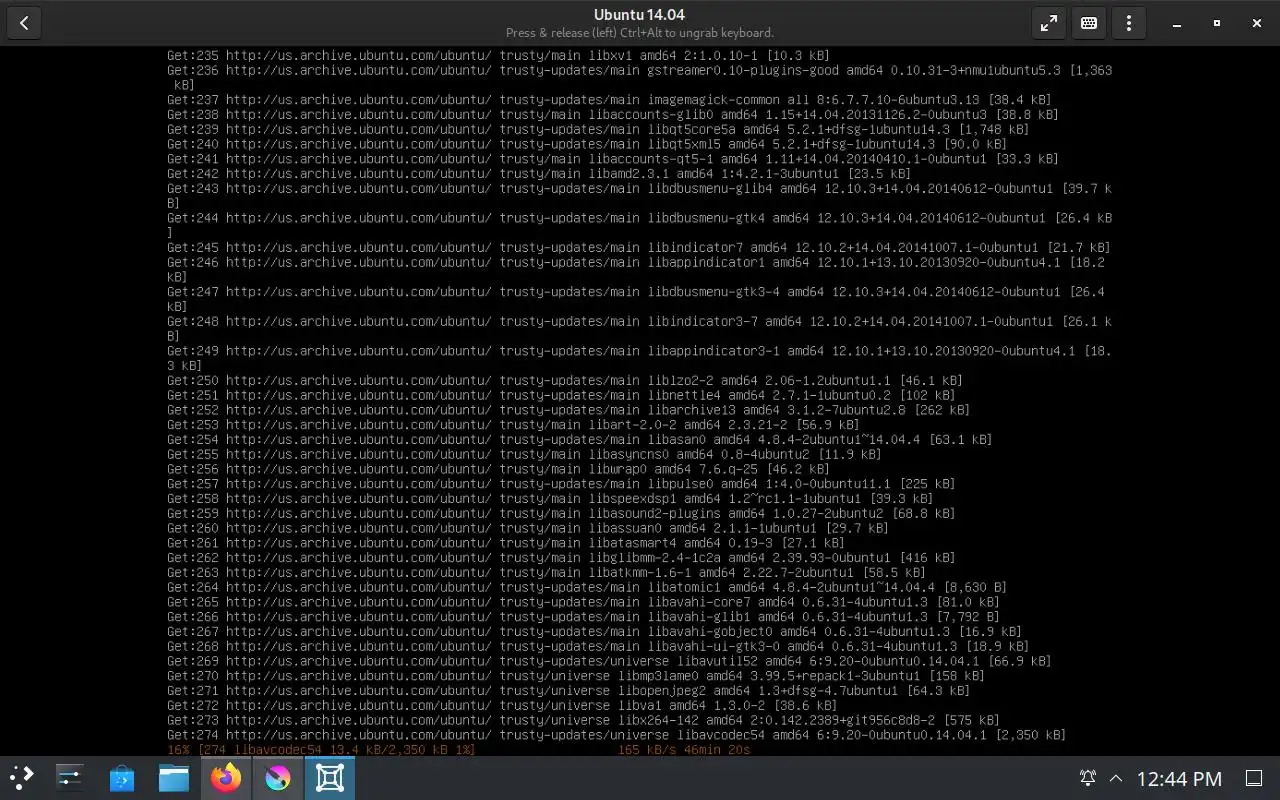Click the Get:258 libspeexdsp1 line

click(550, 499)
